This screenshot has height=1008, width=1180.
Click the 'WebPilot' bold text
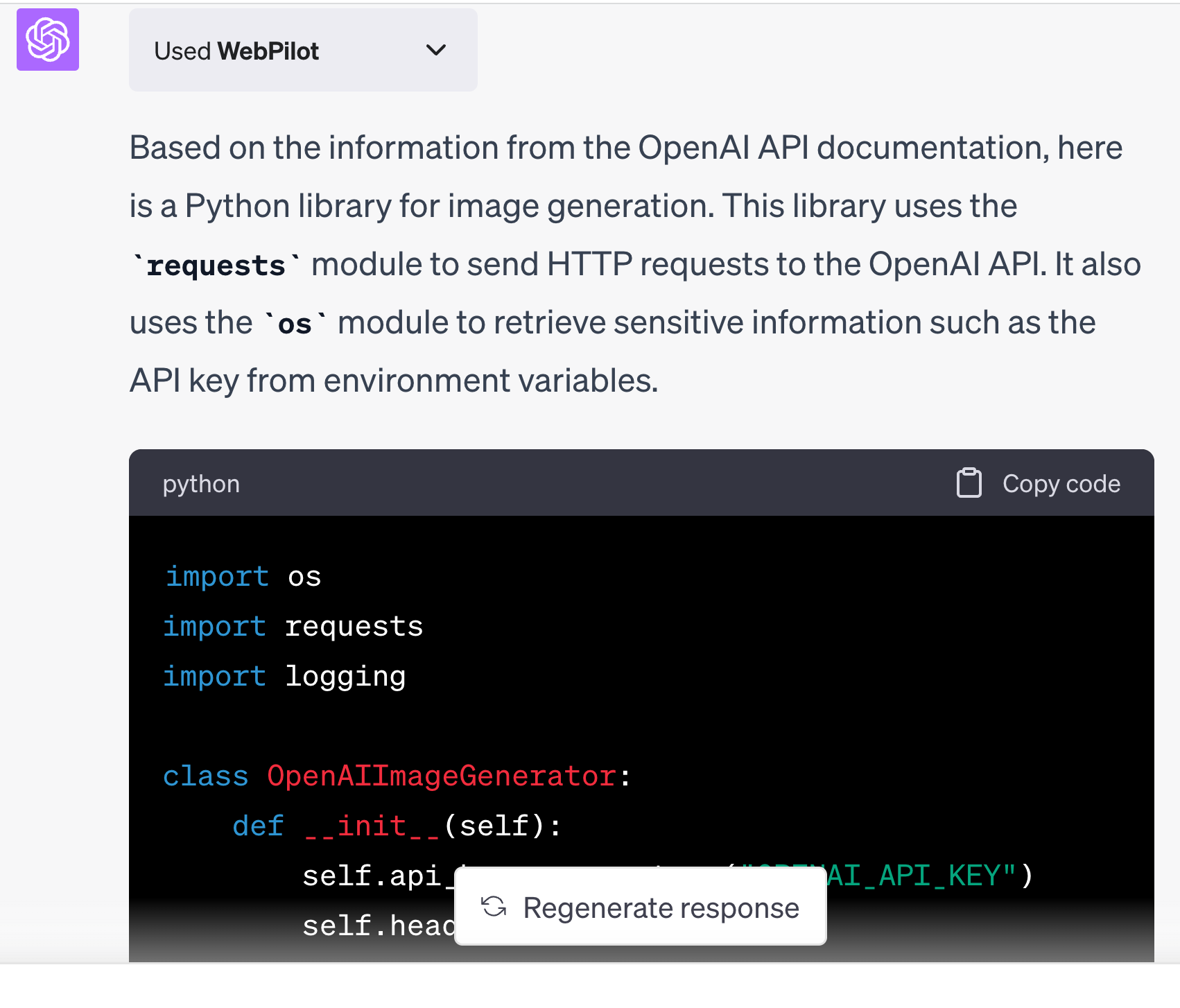pos(268,51)
